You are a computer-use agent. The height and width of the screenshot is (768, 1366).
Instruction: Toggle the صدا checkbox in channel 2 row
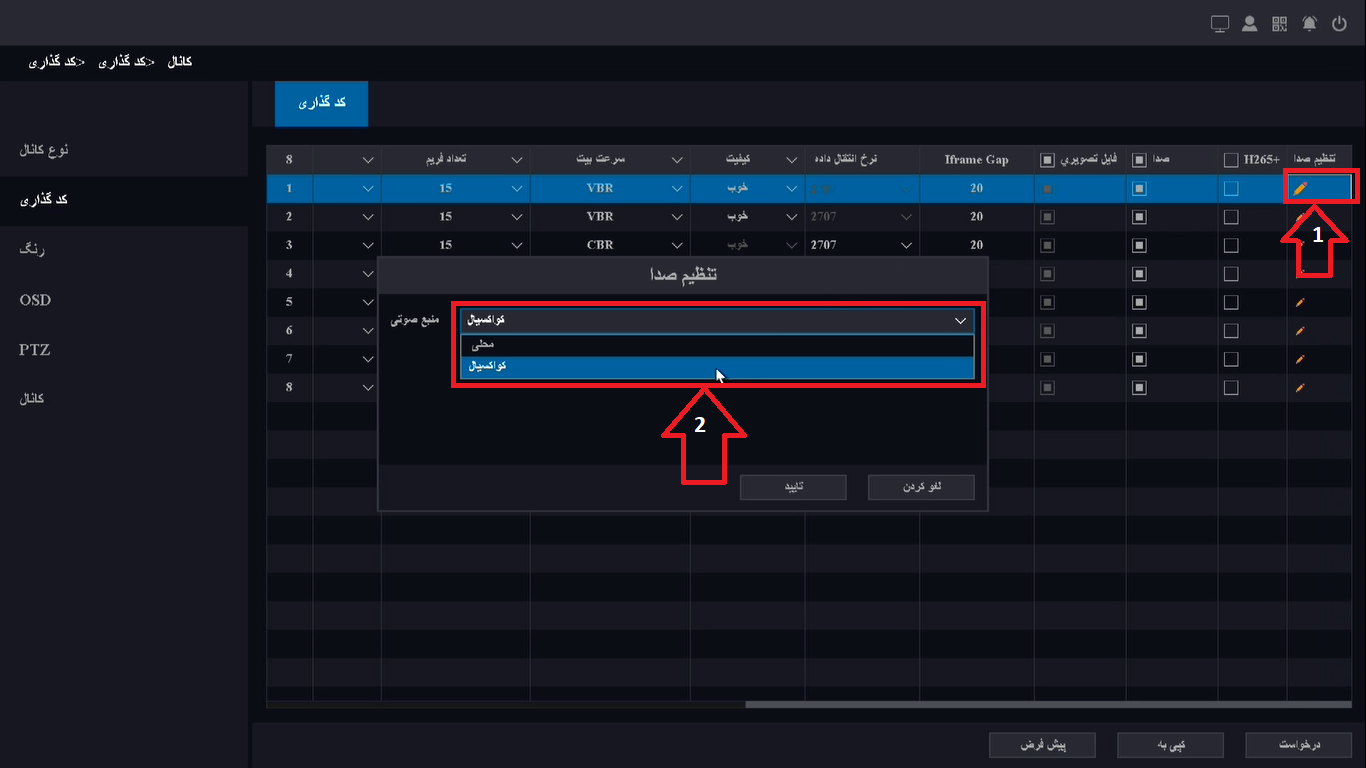pos(1139,217)
